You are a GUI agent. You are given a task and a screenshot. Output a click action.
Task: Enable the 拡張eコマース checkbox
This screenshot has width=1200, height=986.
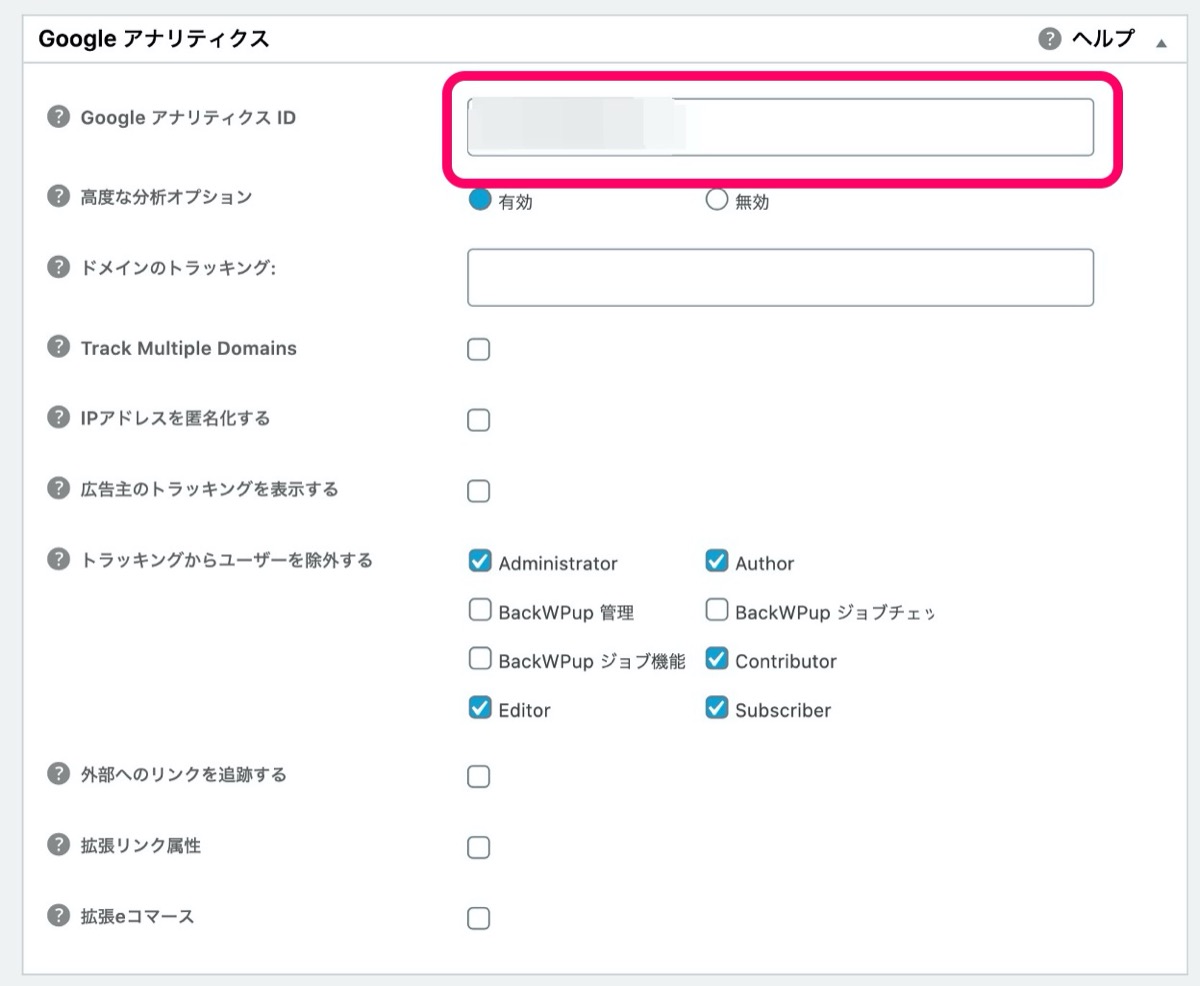click(x=479, y=918)
